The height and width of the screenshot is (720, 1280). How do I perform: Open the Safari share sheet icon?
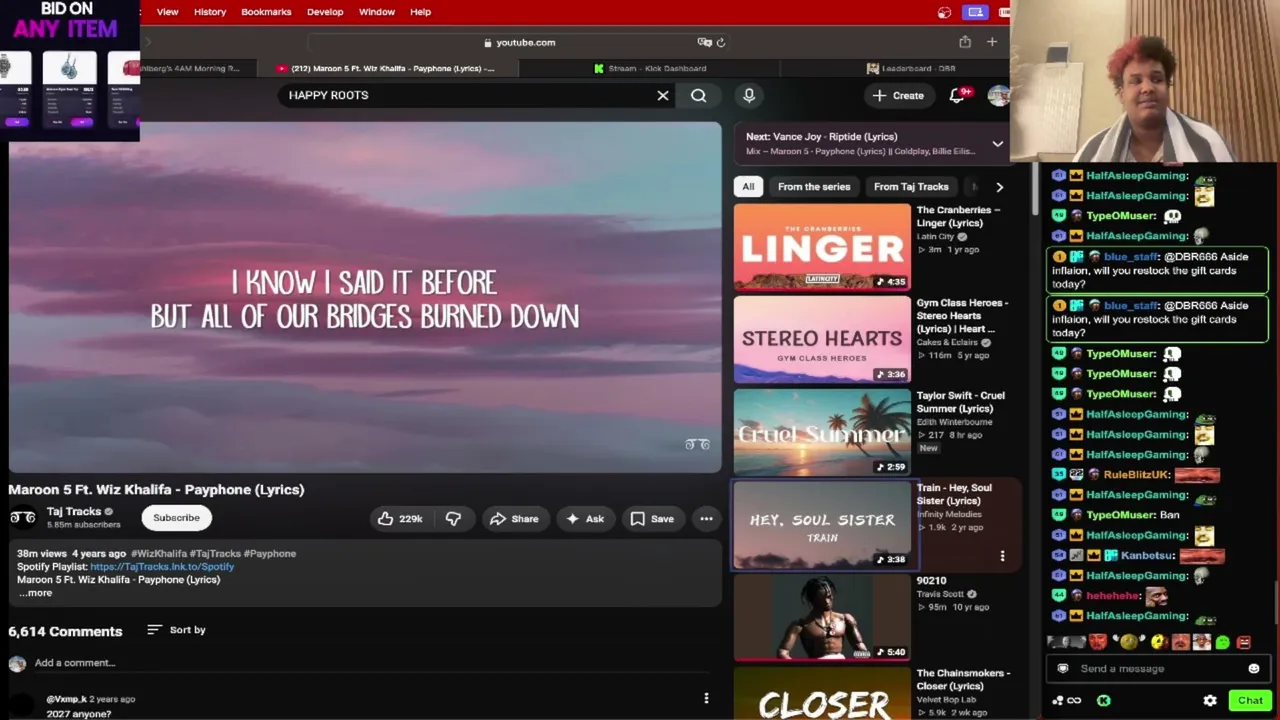[x=965, y=42]
